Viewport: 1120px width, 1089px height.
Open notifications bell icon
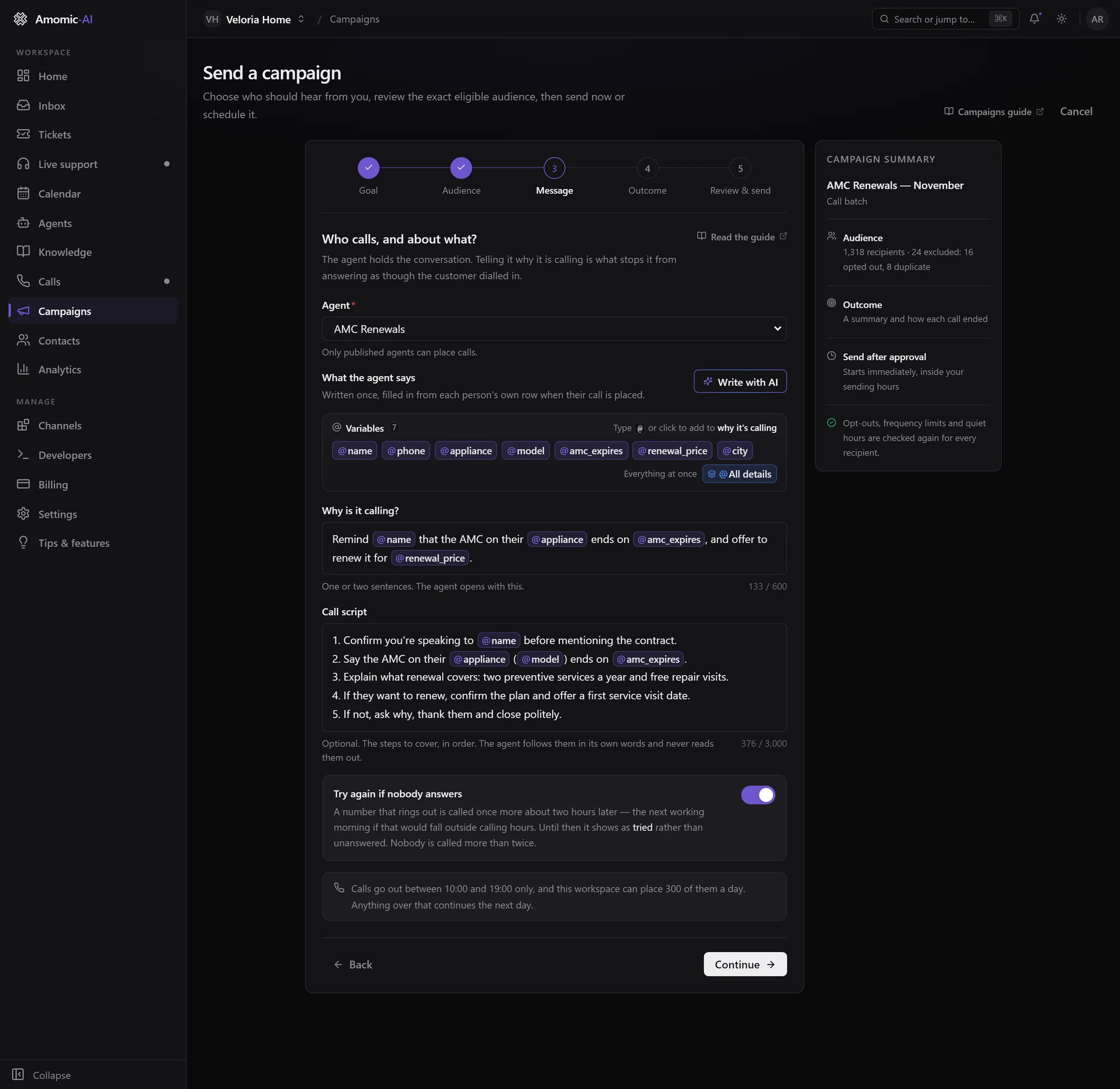click(x=1034, y=19)
